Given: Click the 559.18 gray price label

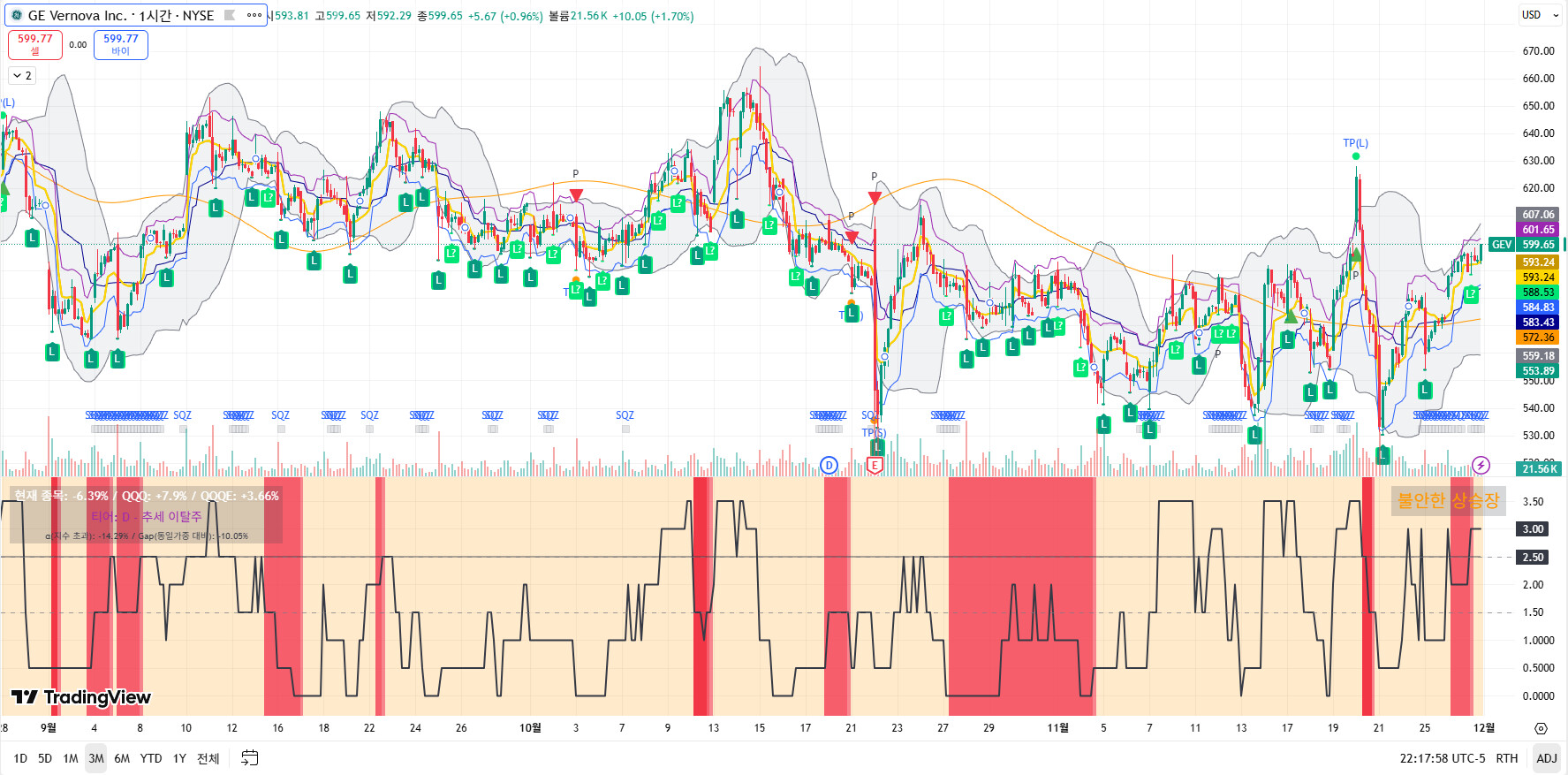Looking at the screenshot, I should pos(1538,356).
